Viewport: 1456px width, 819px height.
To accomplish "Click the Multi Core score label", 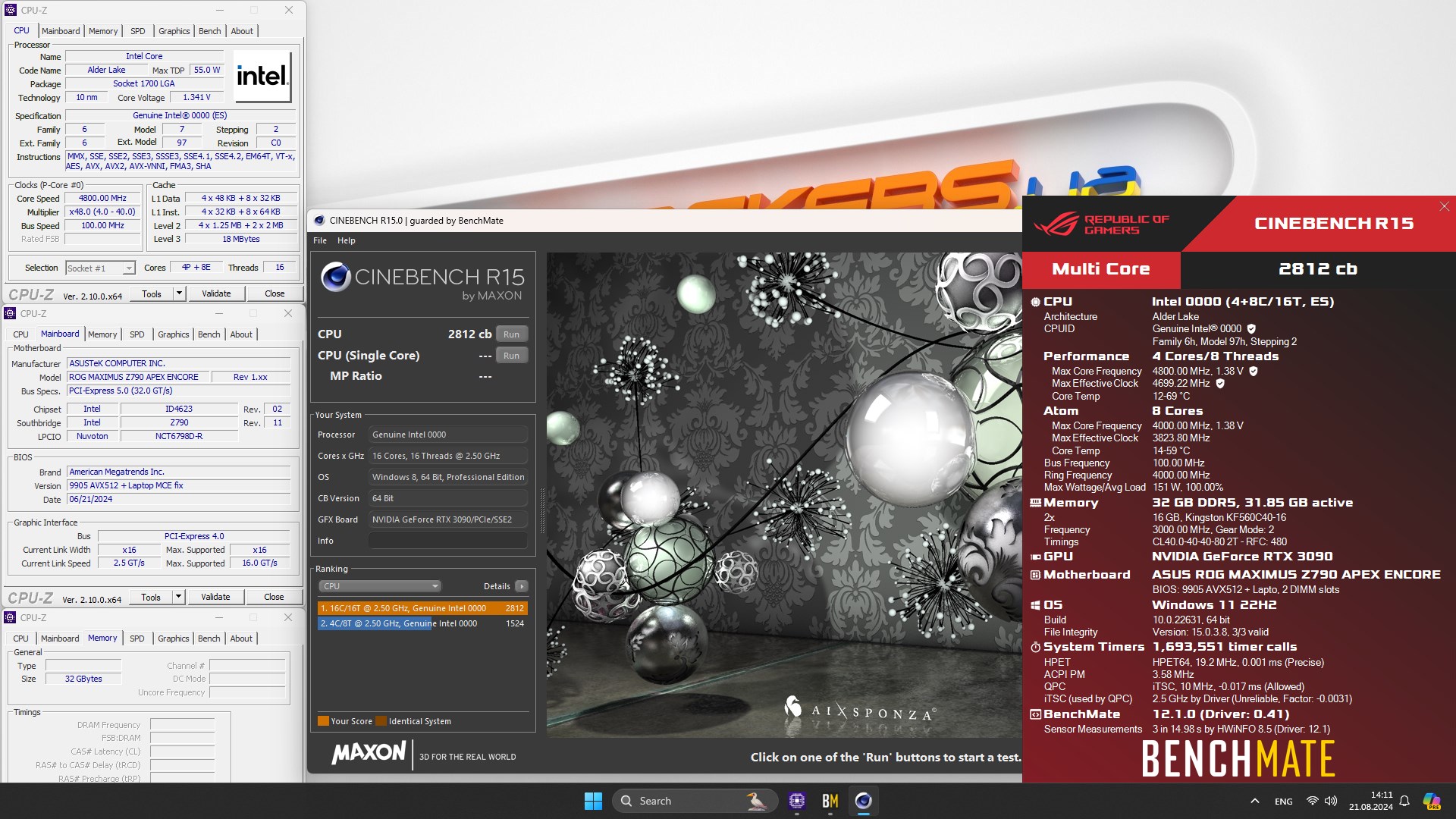I will coord(1101,269).
